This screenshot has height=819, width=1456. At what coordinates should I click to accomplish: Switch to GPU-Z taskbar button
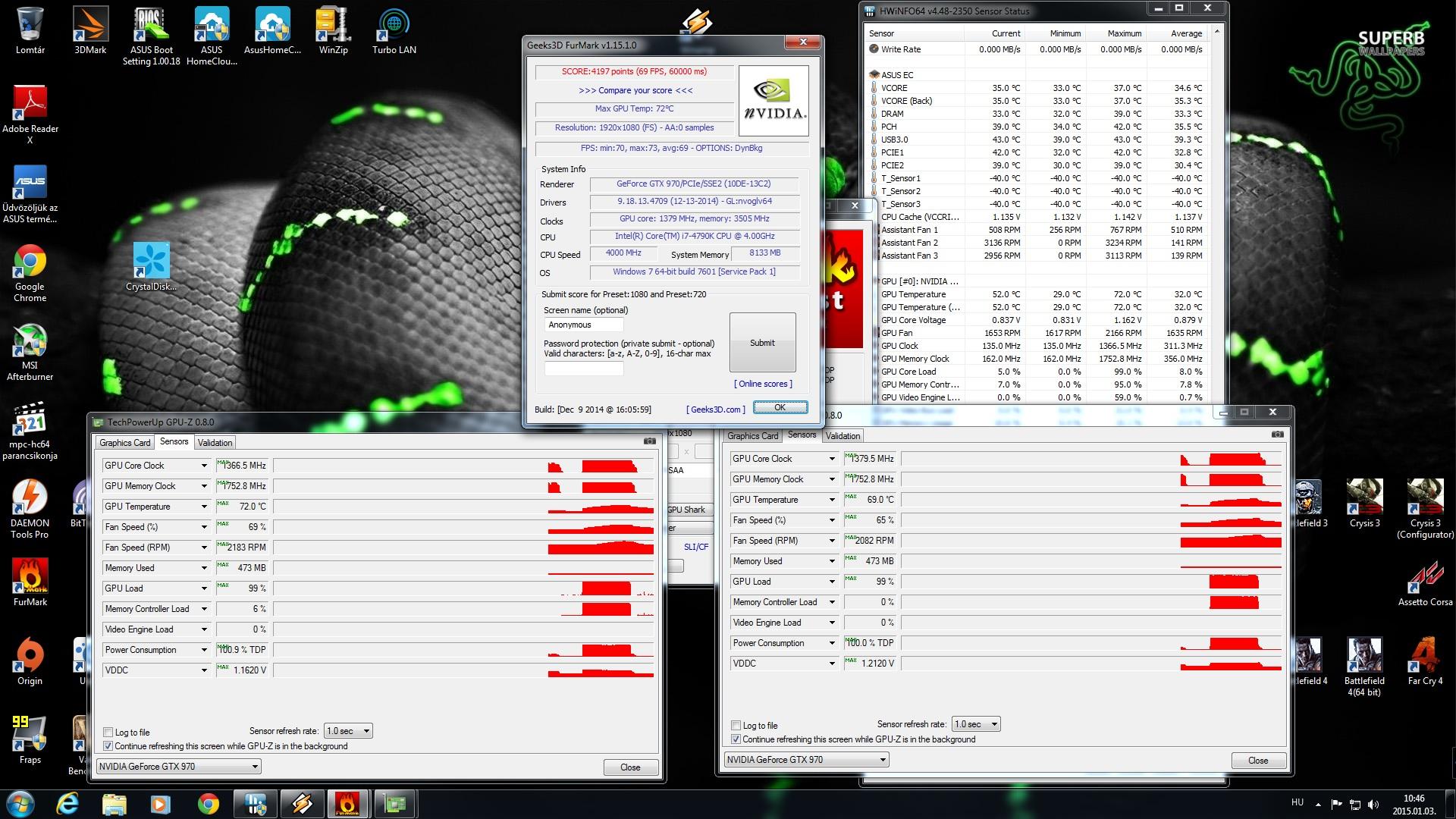[x=394, y=803]
